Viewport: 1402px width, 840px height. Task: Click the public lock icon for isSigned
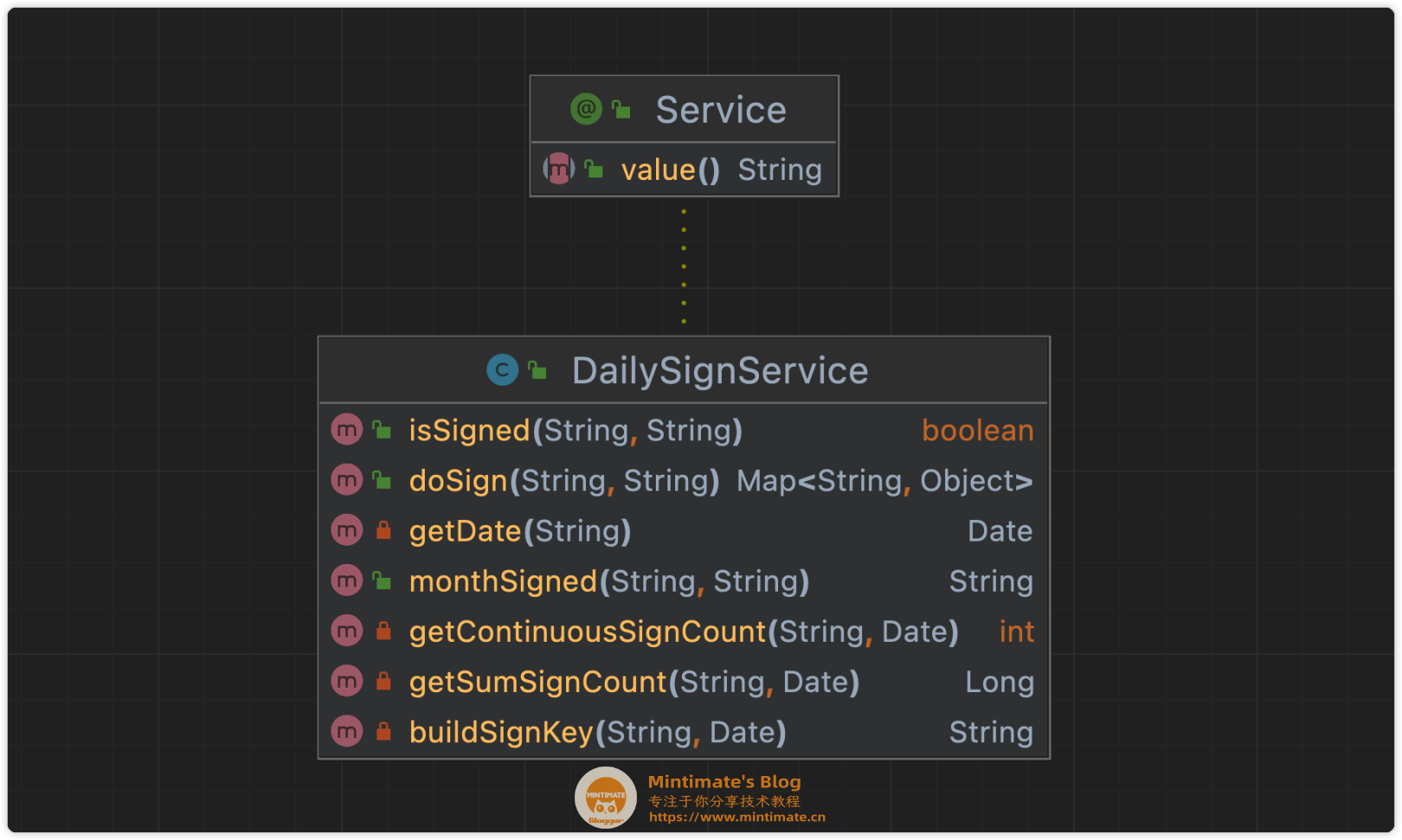(x=382, y=429)
